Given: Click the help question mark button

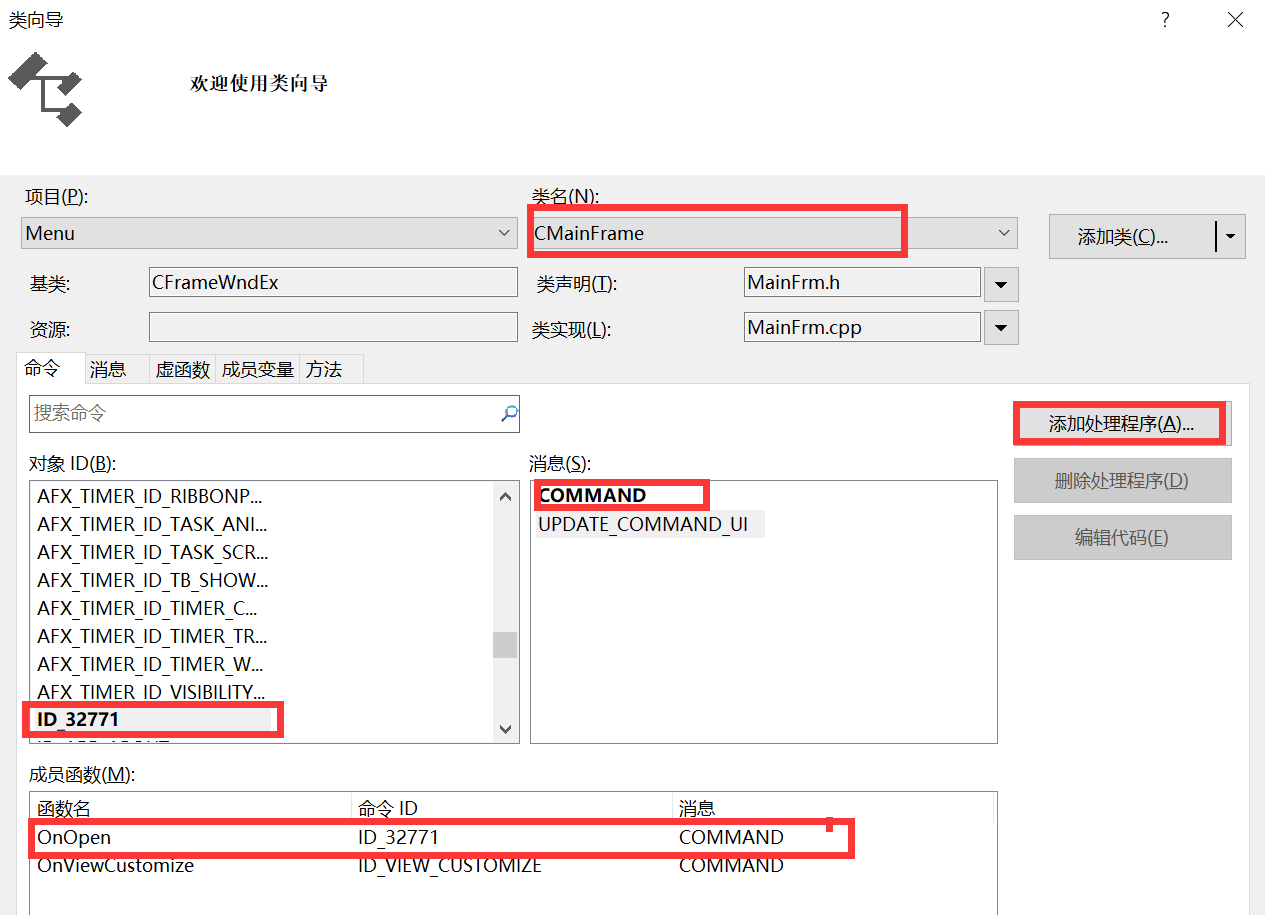Looking at the screenshot, I should [x=1165, y=20].
